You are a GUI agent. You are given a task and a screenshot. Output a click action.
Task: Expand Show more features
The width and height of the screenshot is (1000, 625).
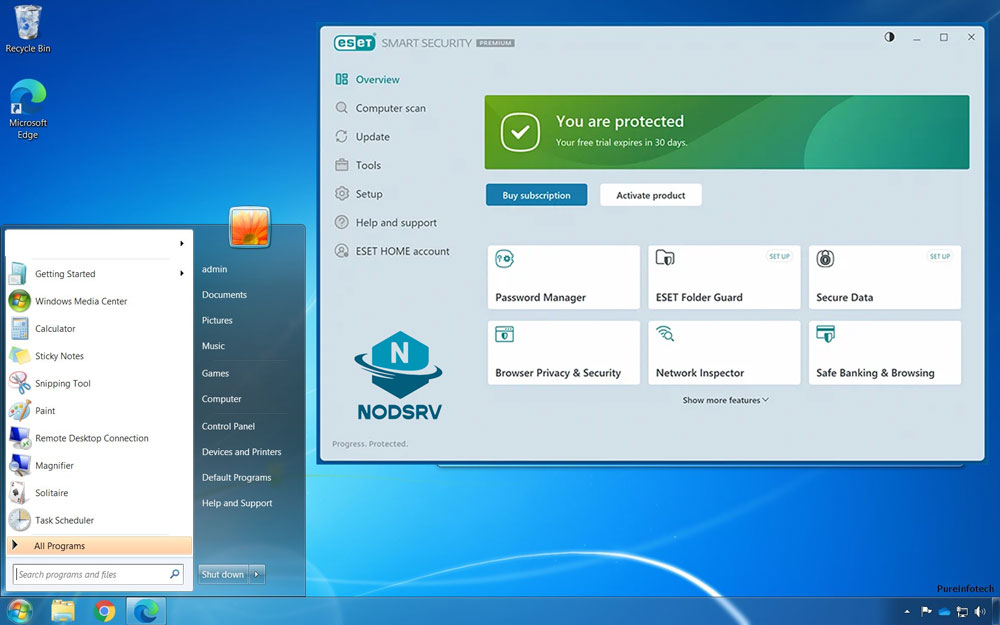(x=725, y=400)
